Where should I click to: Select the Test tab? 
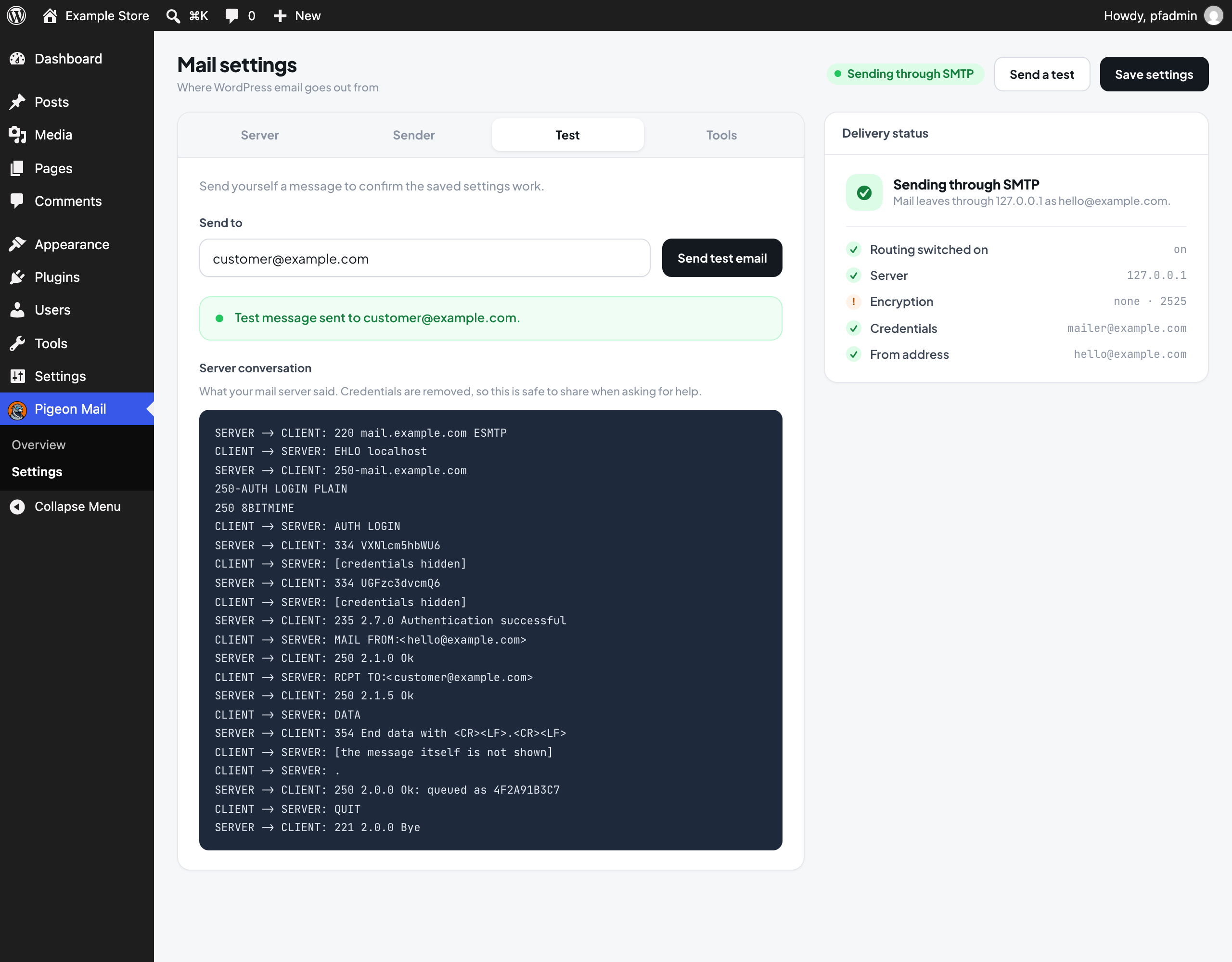pyautogui.click(x=567, y=135)
